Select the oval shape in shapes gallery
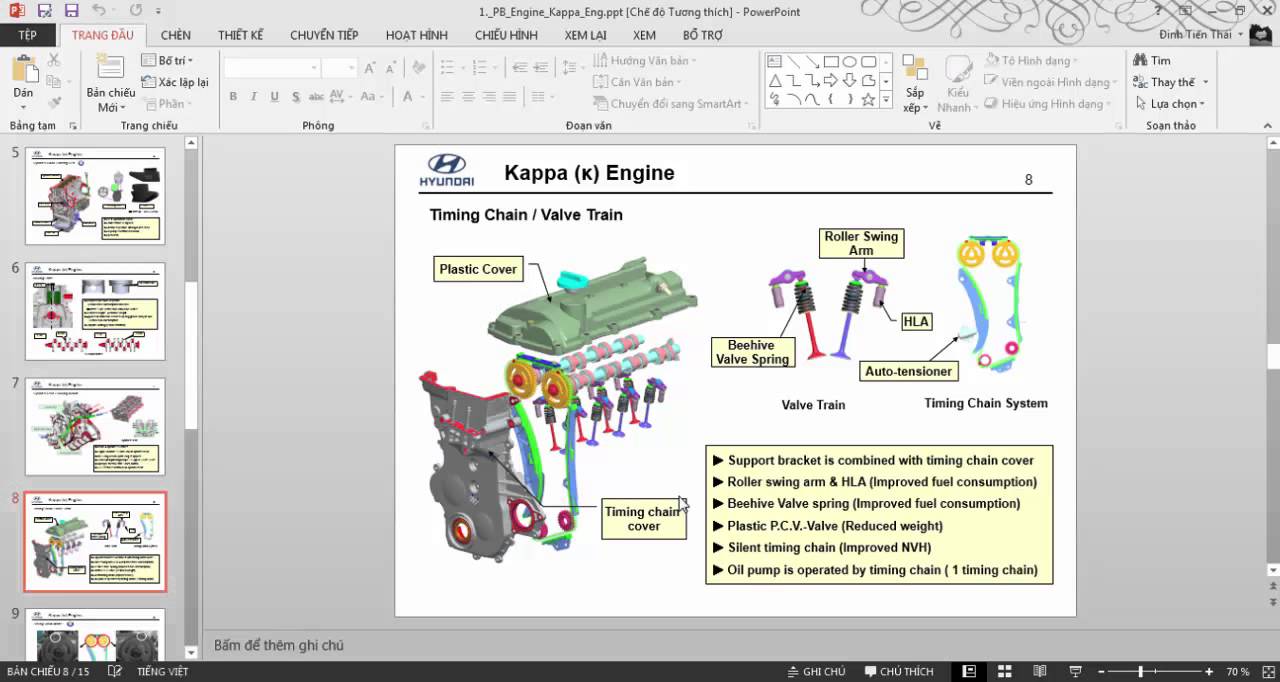1280x682 pixels. coord(850,61)
